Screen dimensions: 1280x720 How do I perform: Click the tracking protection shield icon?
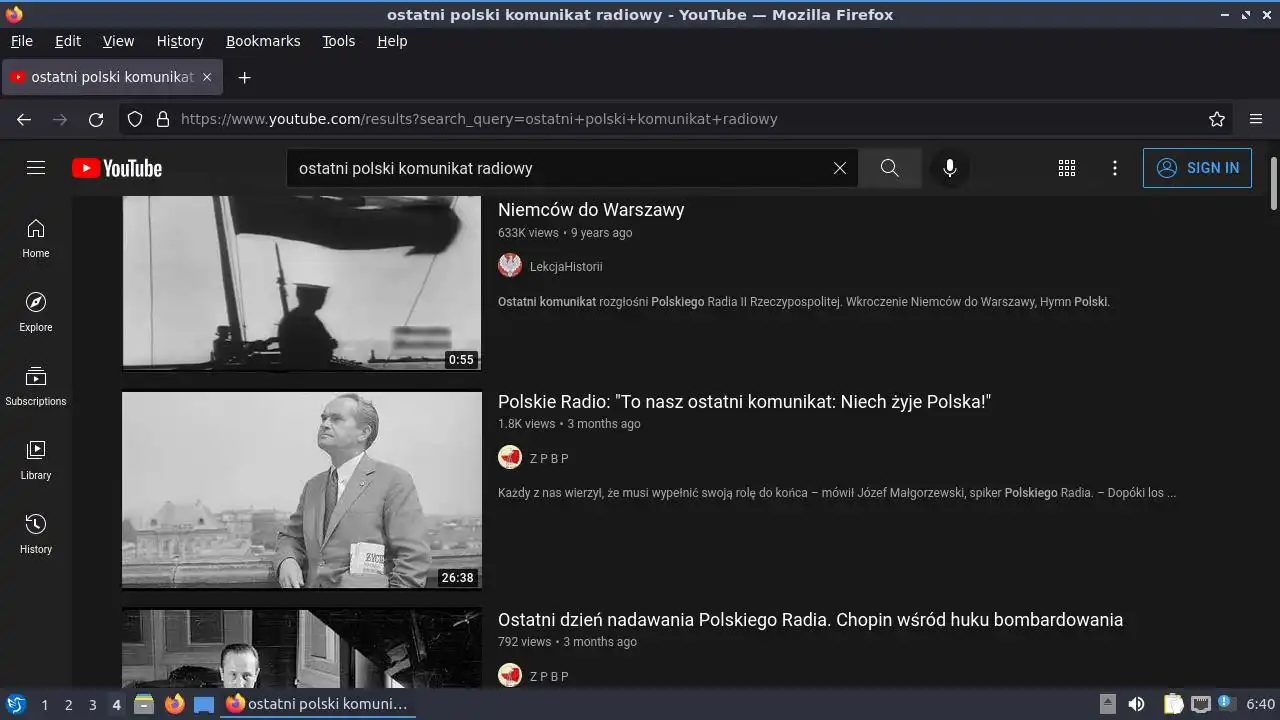(136, 119)
